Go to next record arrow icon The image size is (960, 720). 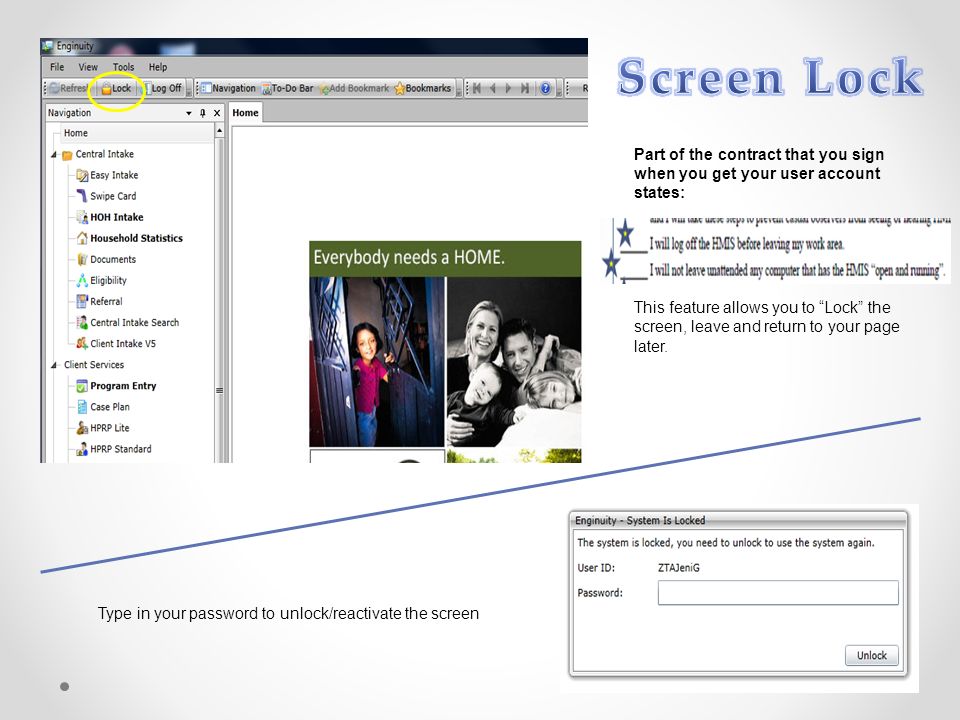coord(508,88)
